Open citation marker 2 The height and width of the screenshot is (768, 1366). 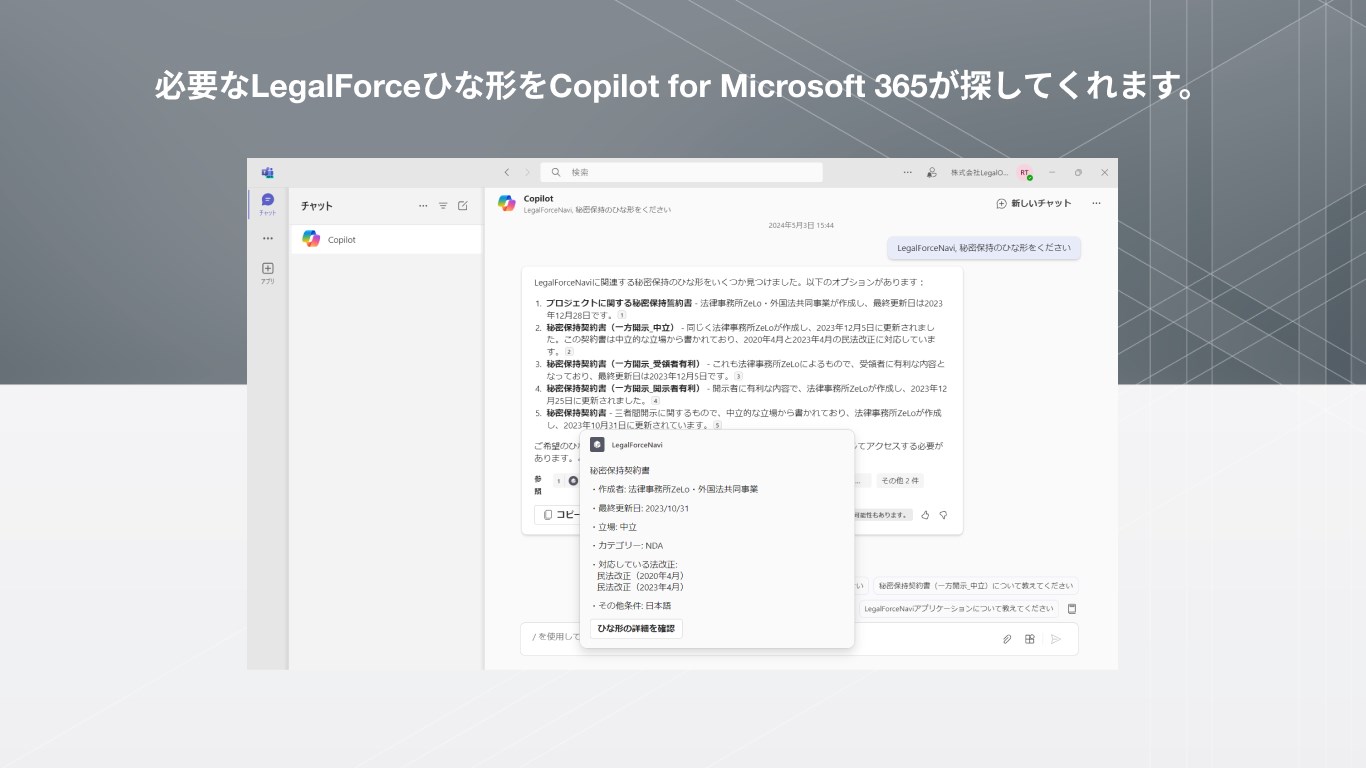[x=569, y=352]
